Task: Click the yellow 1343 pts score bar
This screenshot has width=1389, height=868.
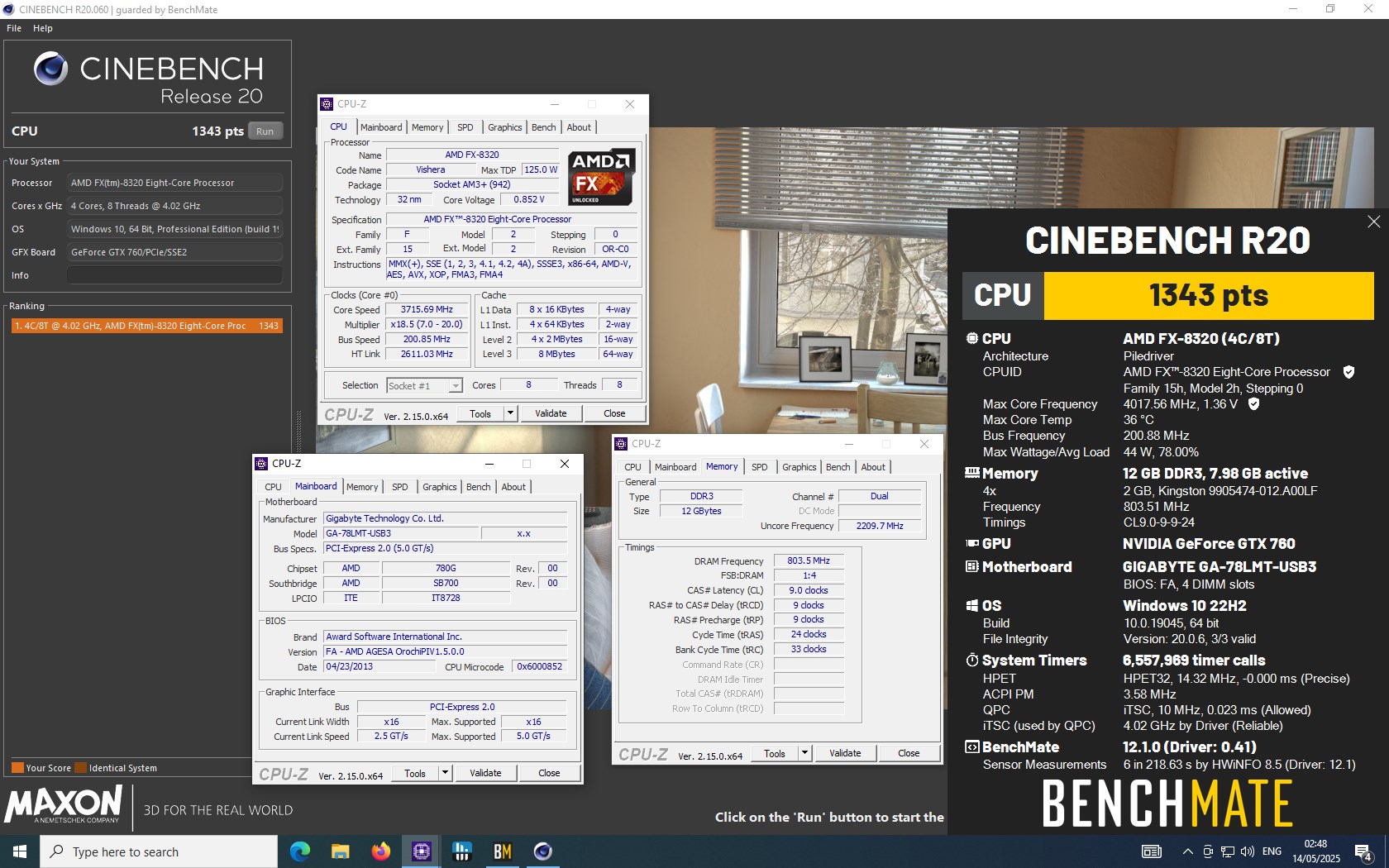Action: point(1208,295)
